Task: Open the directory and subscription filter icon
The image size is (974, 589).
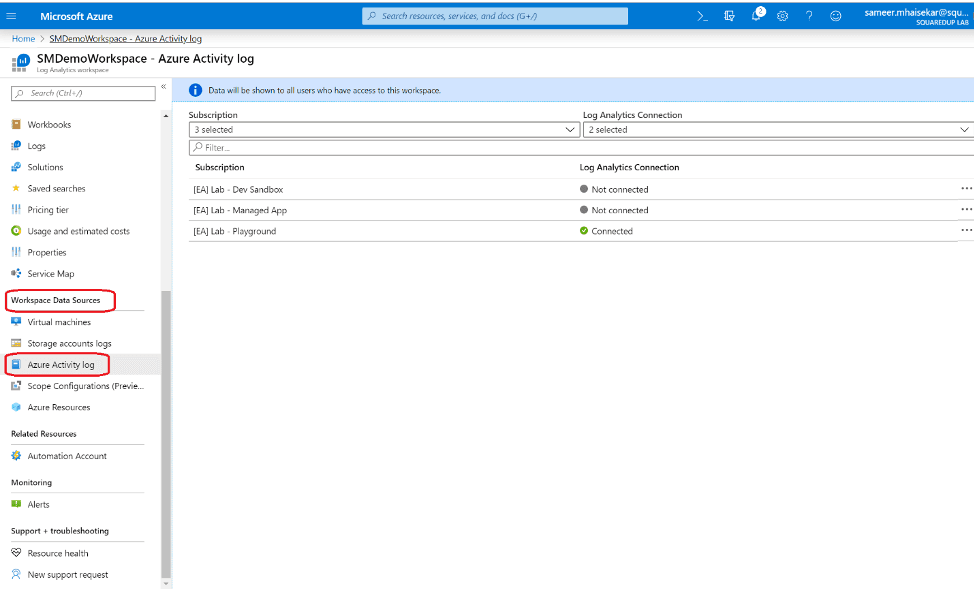Action: tap(729, 16)
